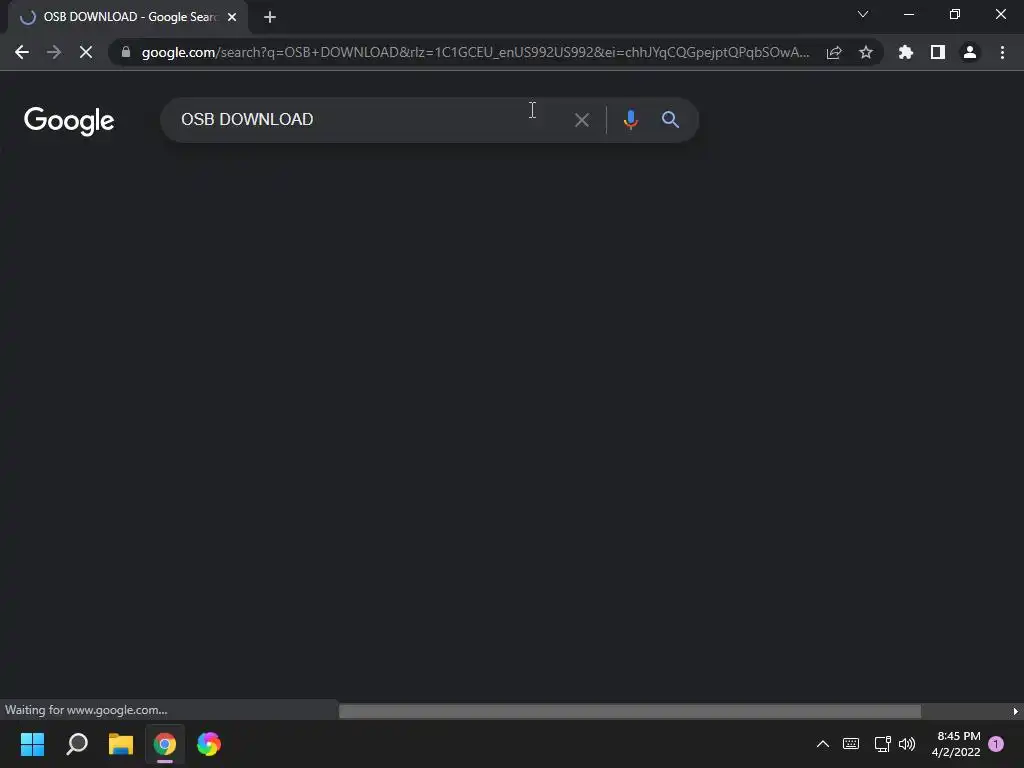1024x768 pixels.
Task: Close the OSB DOWNLOAD tab
Action: tap(232, 17)
